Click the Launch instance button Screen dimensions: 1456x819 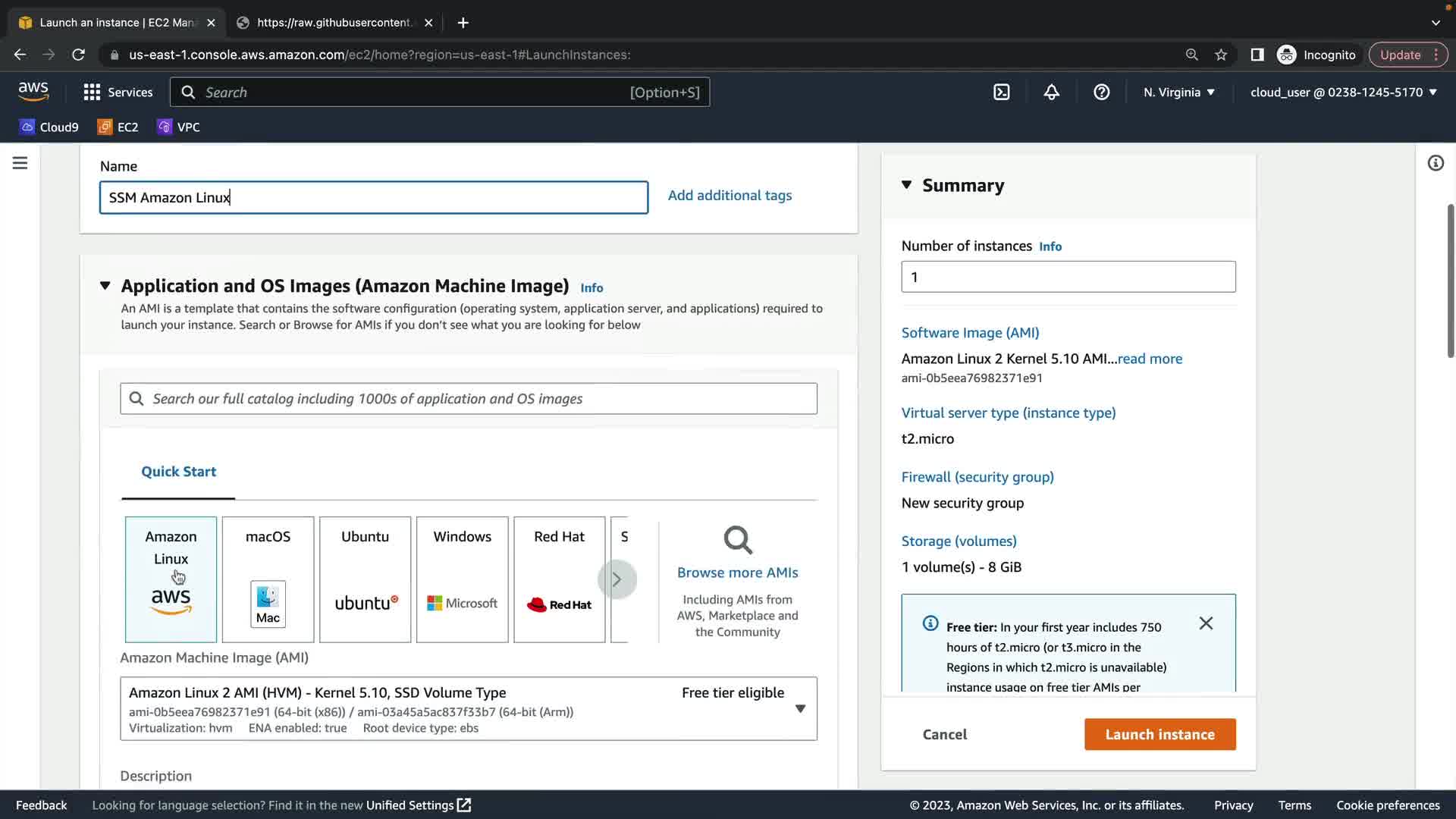point(1159,734)
